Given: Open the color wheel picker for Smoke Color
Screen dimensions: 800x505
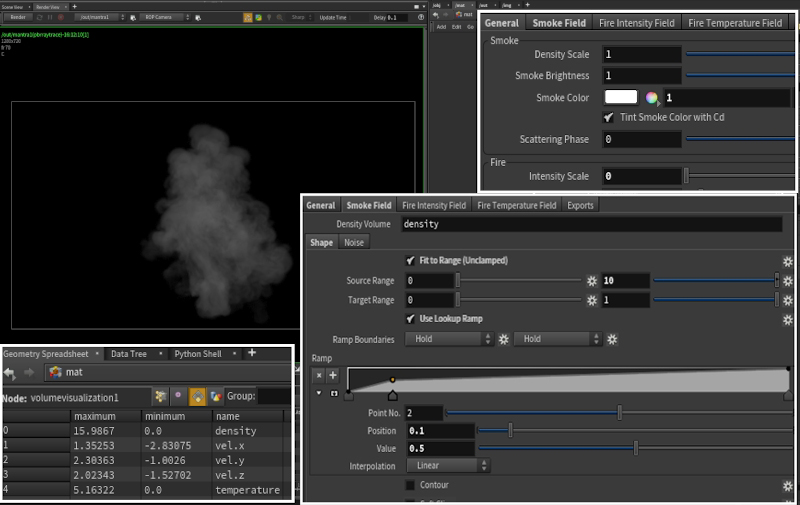Looking at the screenshot, I should [652, 97].
